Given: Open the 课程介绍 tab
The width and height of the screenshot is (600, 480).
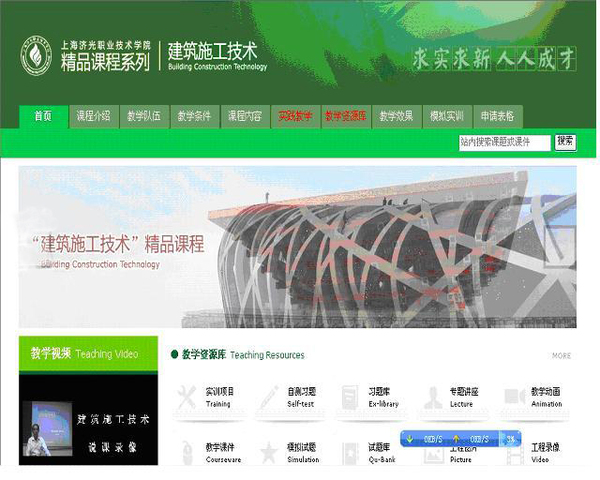Looking at the screenshot, I should click(x=93, y=116).
